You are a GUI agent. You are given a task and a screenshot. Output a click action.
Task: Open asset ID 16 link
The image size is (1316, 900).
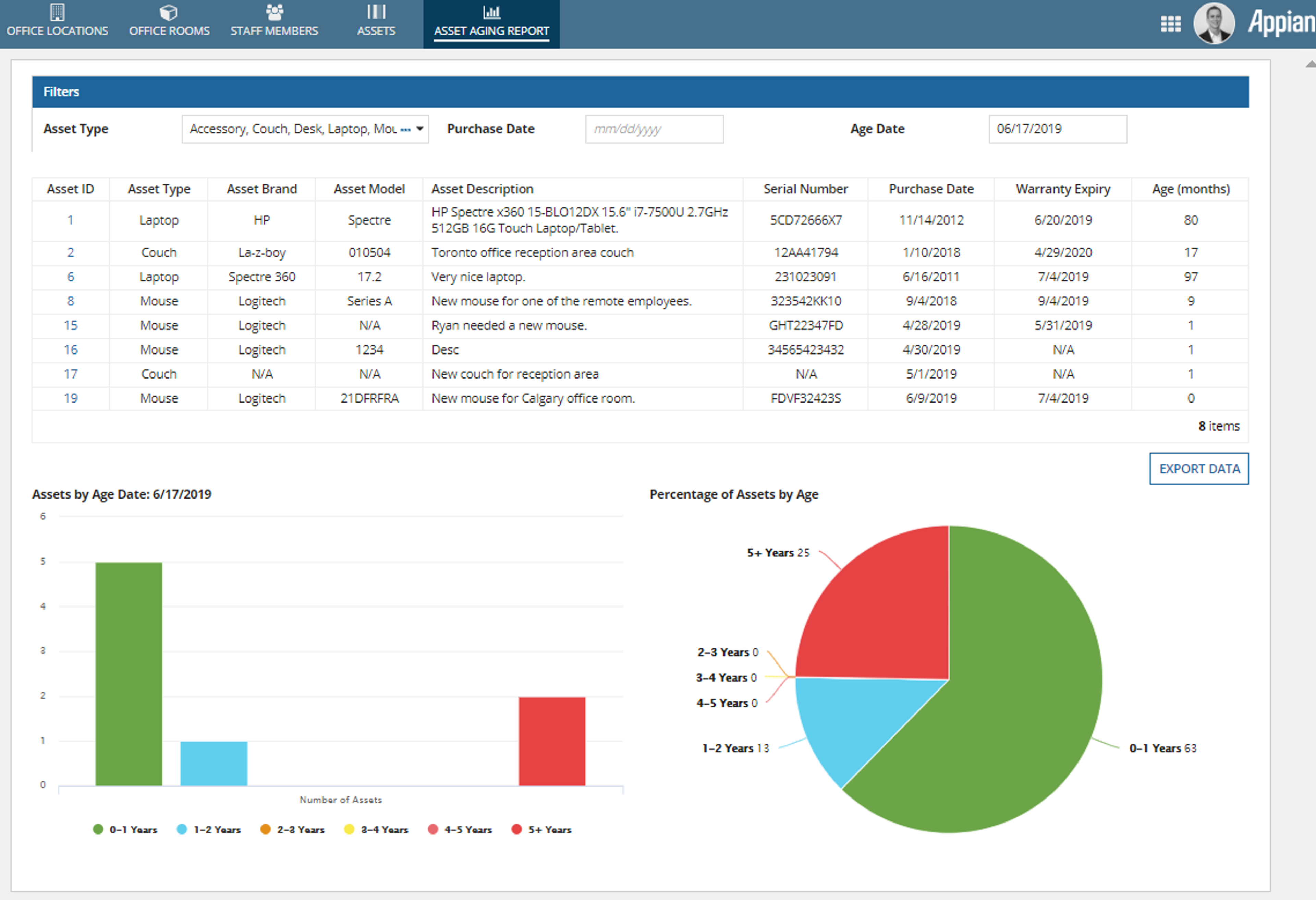pos(70,350)
